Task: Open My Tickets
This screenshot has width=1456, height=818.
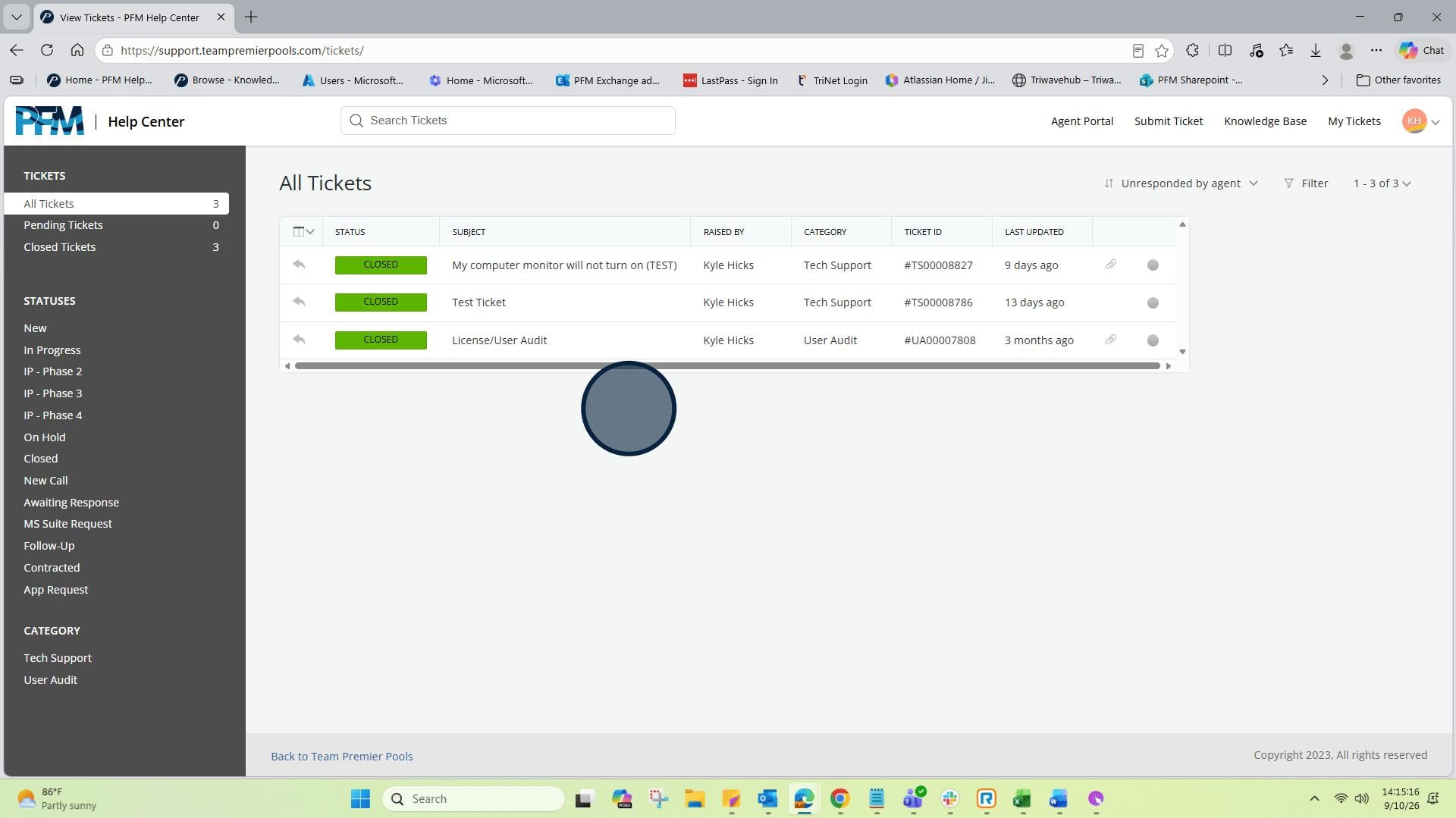Action: (1354, 121)
